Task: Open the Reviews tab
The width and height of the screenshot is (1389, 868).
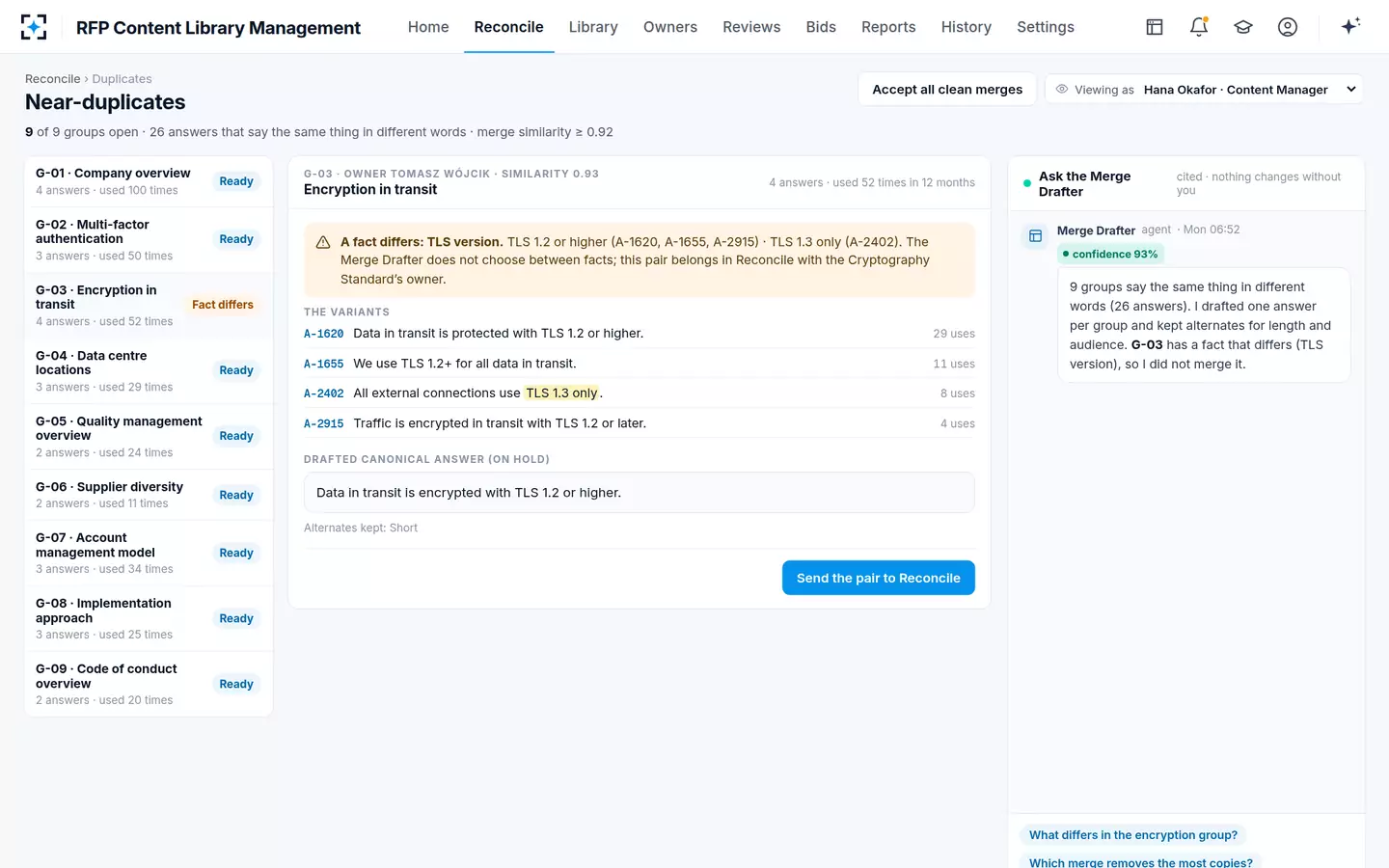Action: click(x=751, y=27)
